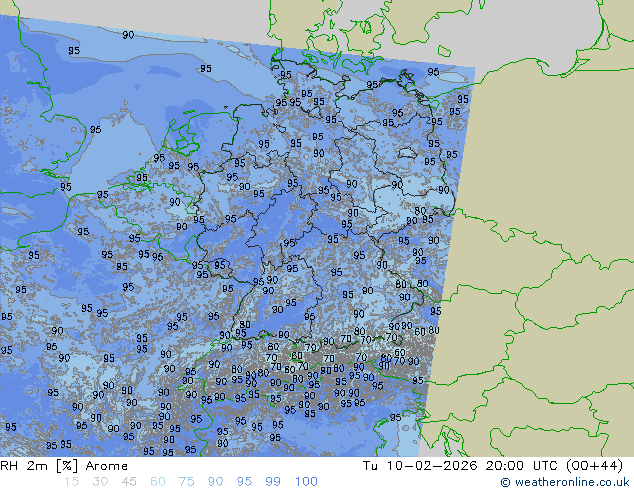Click legend value 99
The height and width of the screenshot is (490, 634).
(273, 482)
